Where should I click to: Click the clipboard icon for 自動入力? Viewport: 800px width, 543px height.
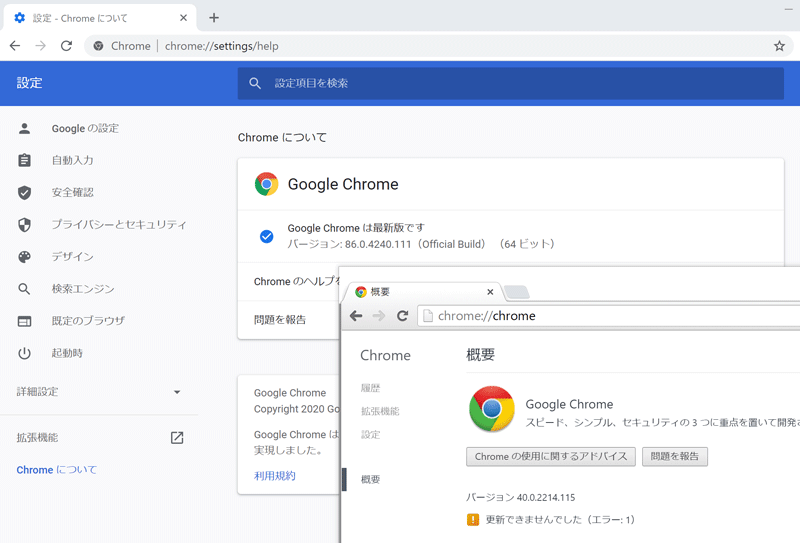tap(24, 160)
